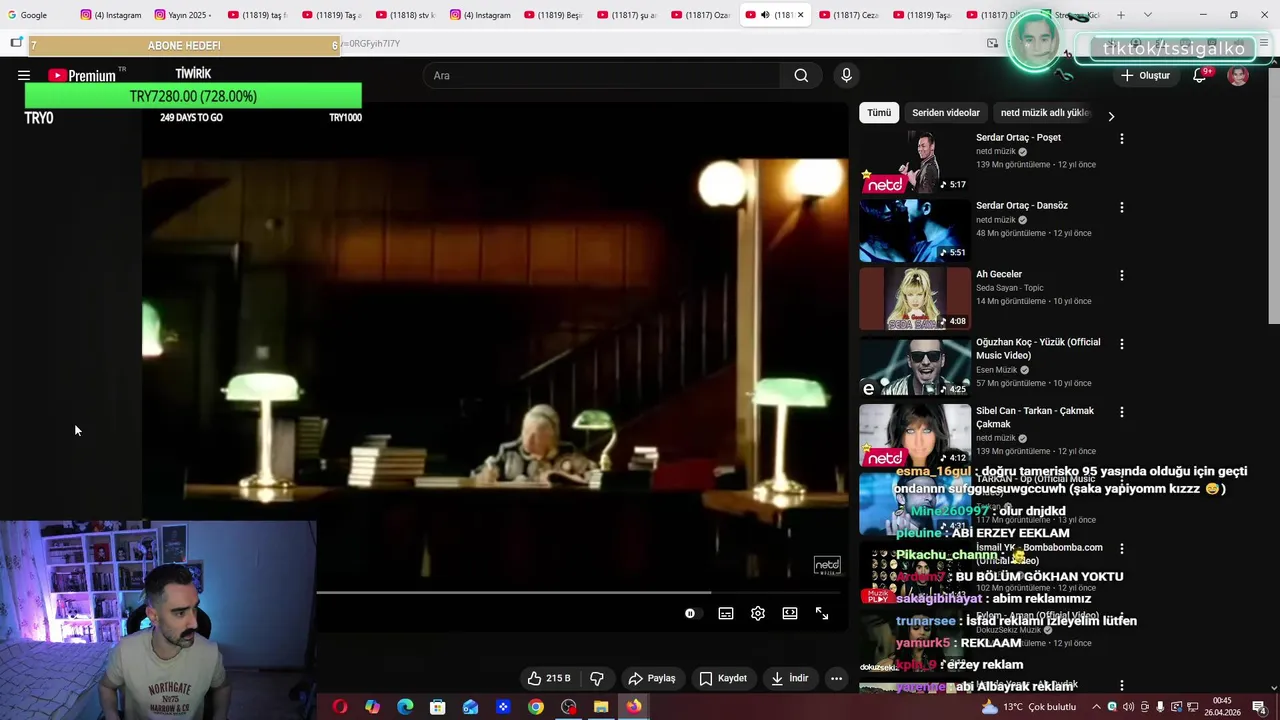Download the video with İndir
1280x720 pixels.
click(x=789, y=678)
